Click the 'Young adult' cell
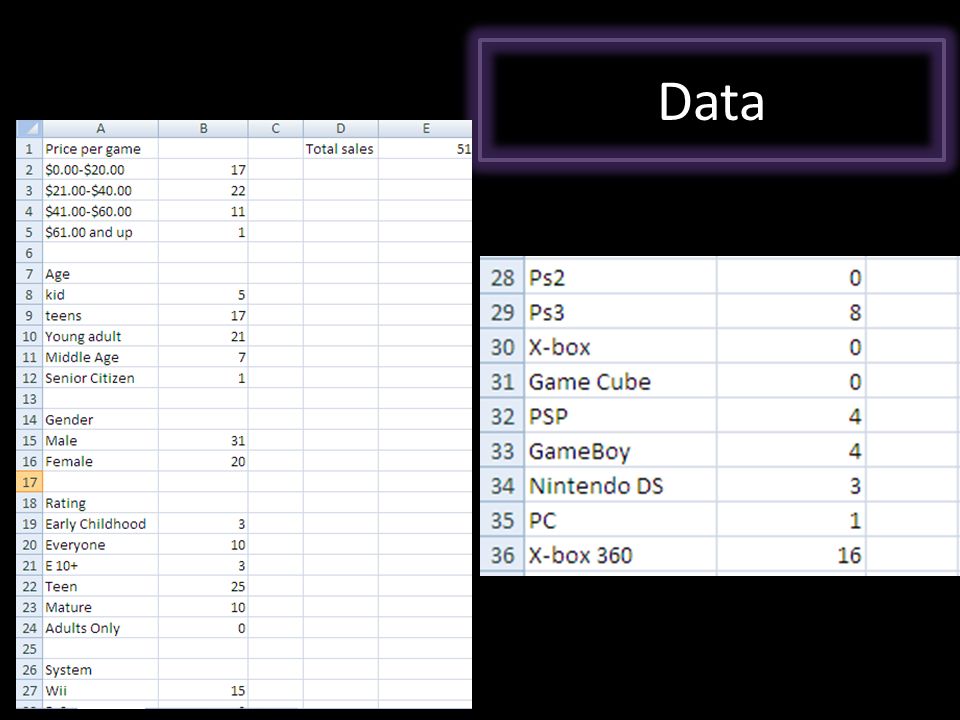This screenshot has height=720, width=960. tap(100, 336)
